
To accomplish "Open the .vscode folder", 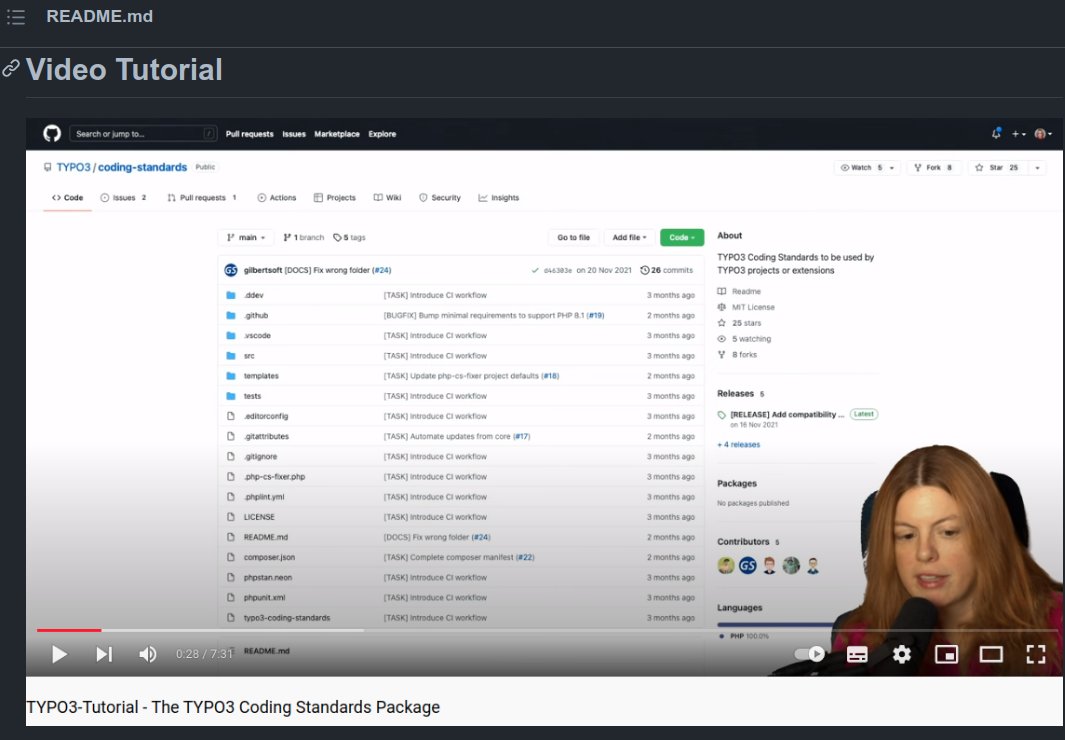I will 257,335.
